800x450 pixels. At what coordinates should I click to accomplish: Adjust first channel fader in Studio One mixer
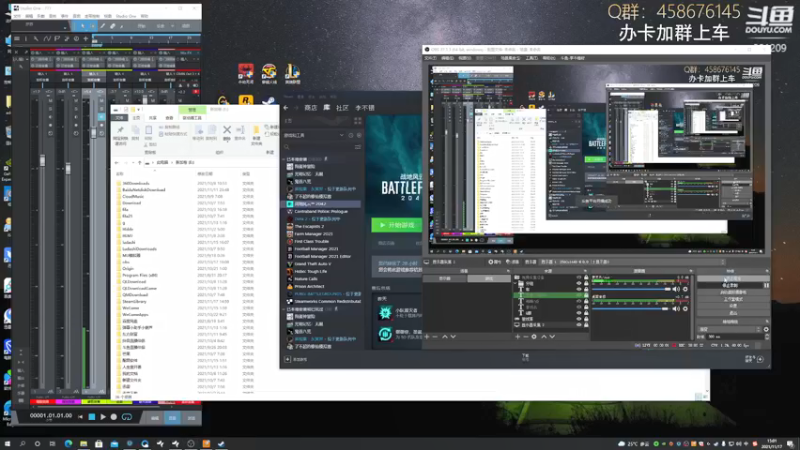click(42, 161)
